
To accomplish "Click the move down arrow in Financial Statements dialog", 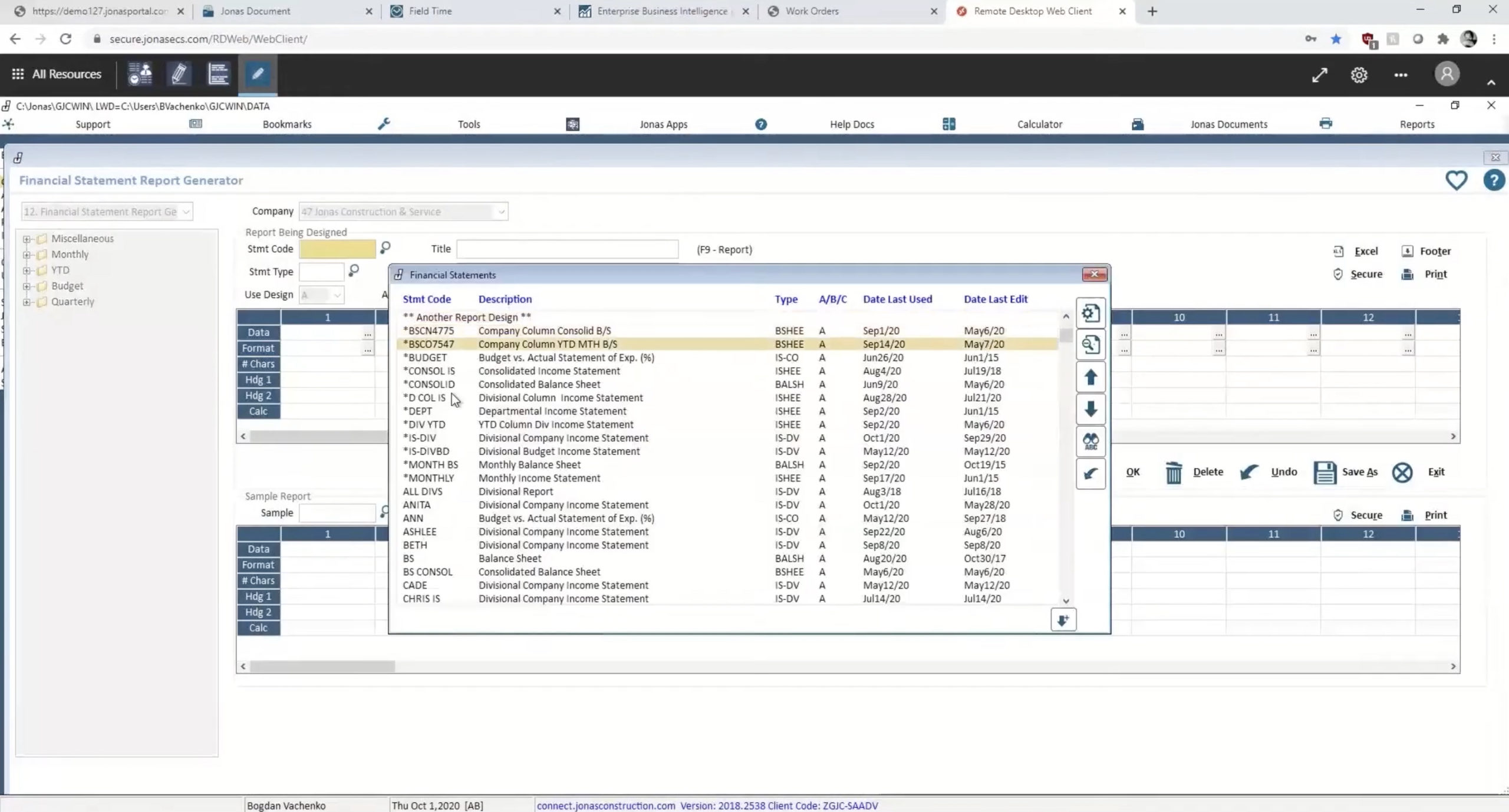I will click(x=1090, y=409).
